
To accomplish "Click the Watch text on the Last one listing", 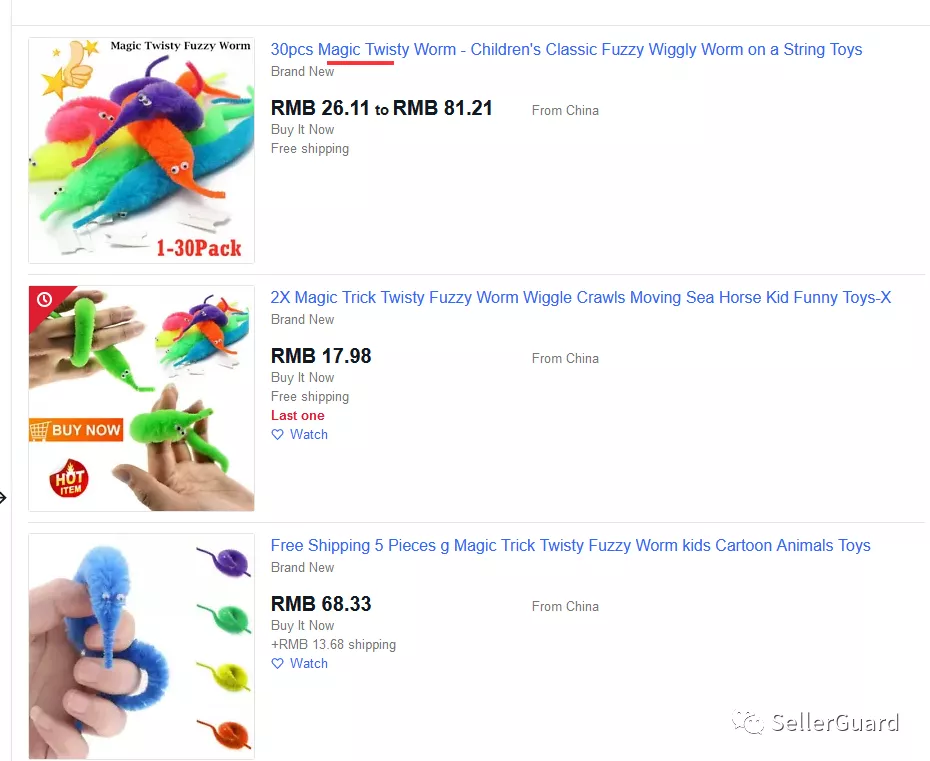I will click(309, 435).
